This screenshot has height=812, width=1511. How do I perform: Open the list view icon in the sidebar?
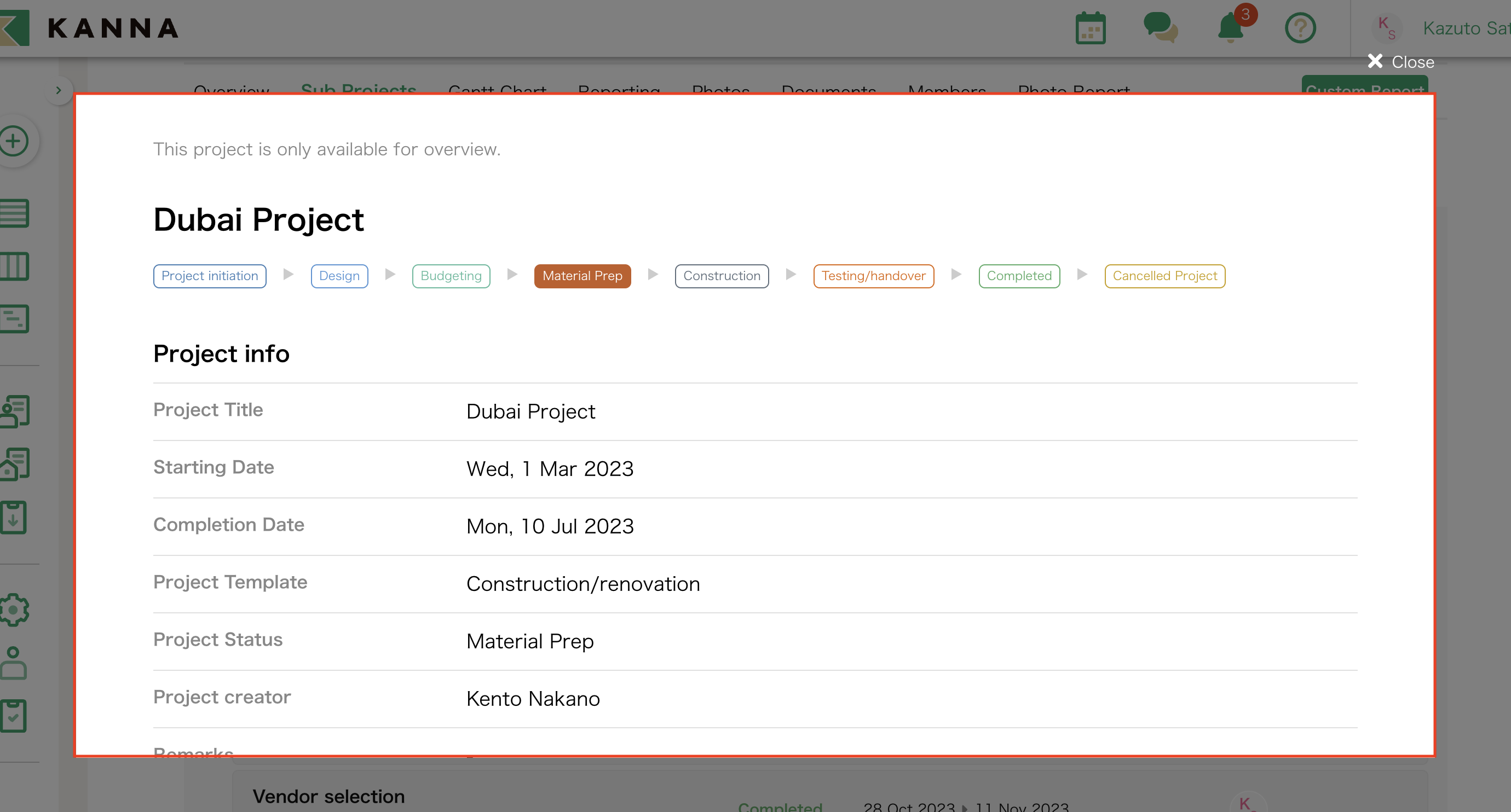pos(15,212)
